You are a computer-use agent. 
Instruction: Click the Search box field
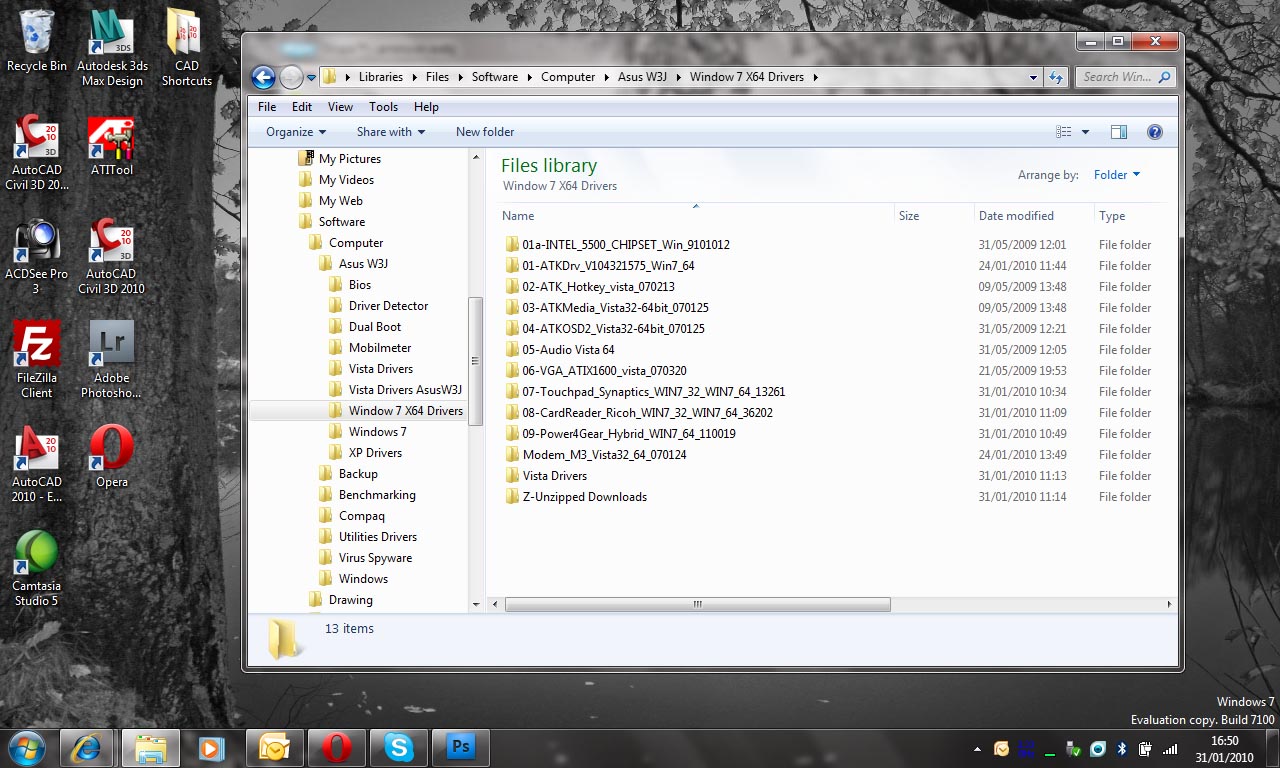pos(1125,77)
